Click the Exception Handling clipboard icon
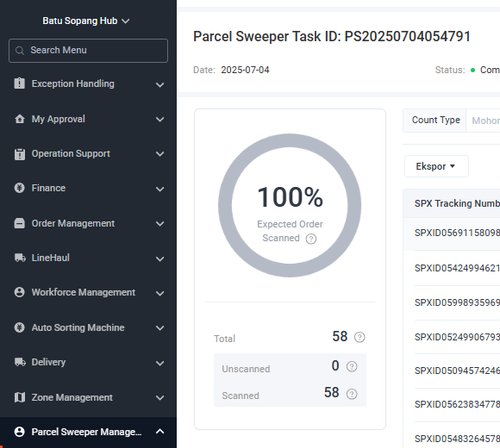500x448 pixels. tap(19, 83)
